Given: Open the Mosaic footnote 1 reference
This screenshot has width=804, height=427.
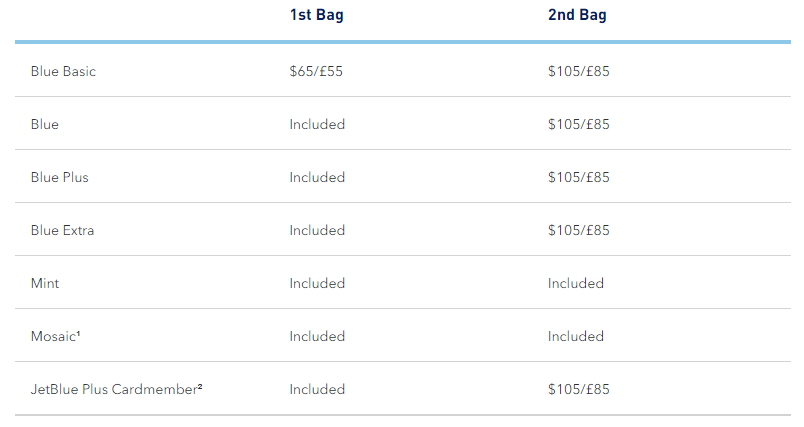Looking at the screenshot, I should coord(80,334).
